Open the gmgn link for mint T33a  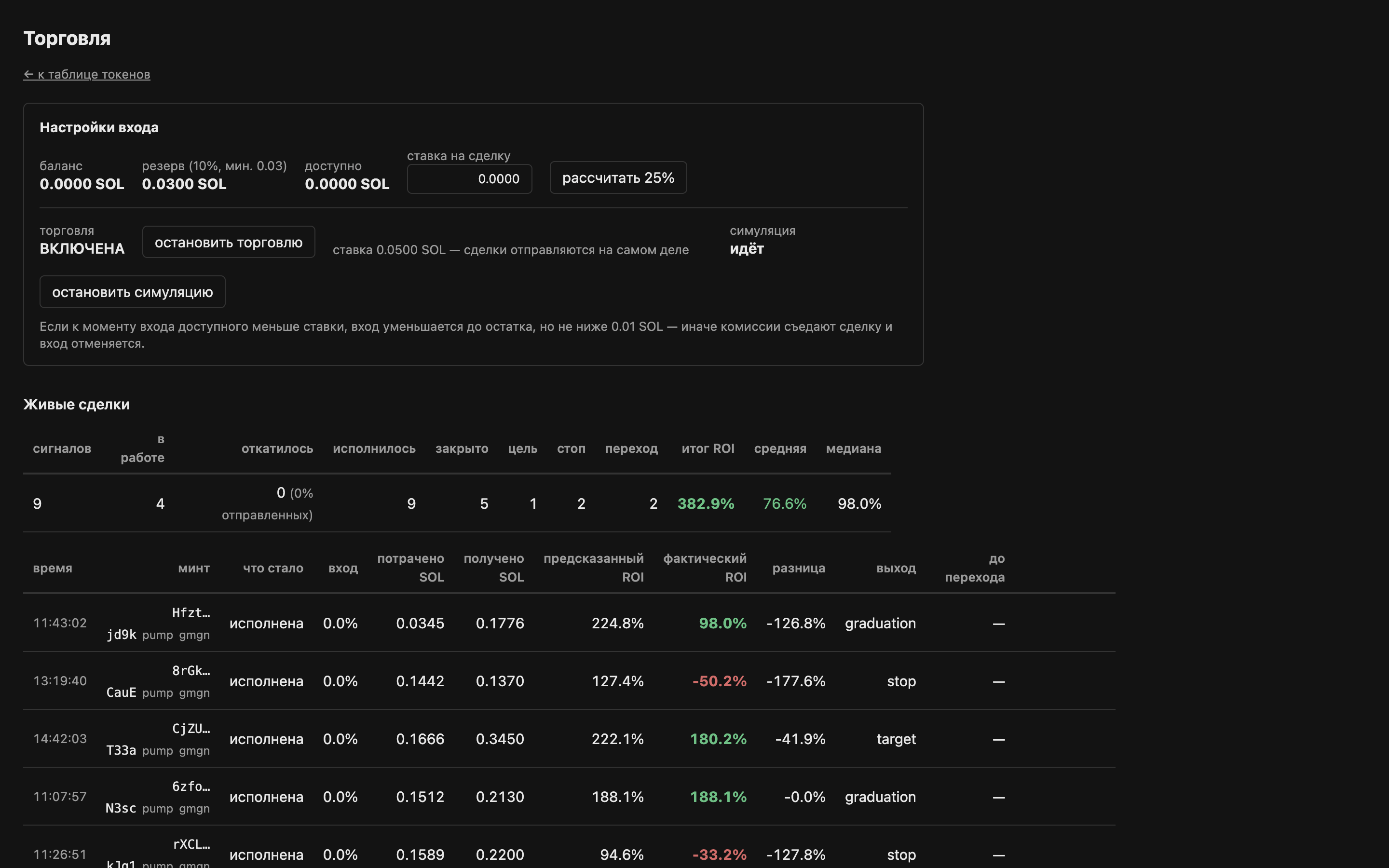coord(194,751)
